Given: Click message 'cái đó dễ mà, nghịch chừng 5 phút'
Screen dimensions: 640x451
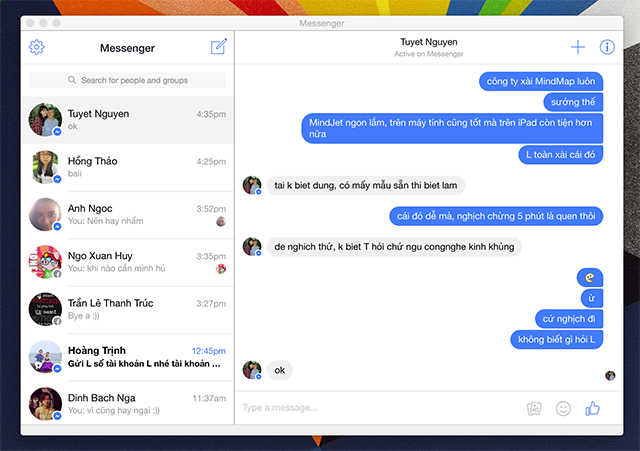Looking at the screenshot, I should pos(496,216).
